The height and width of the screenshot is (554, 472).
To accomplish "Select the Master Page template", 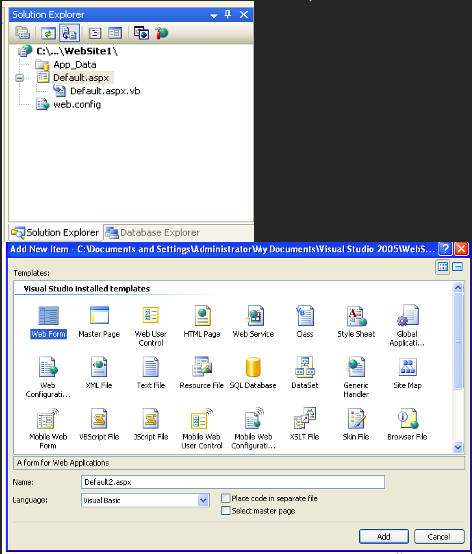I will pos(99,322).
